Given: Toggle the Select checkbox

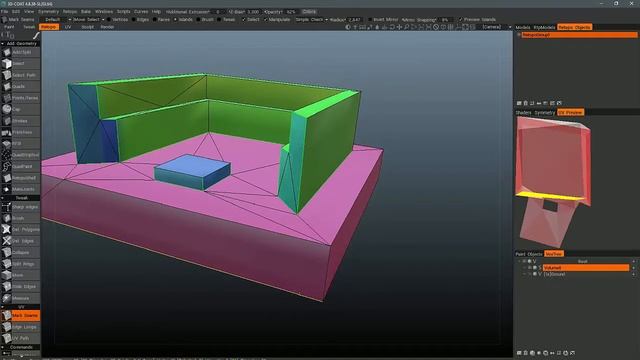Looking at the screenshot, I should pos(251,20).
